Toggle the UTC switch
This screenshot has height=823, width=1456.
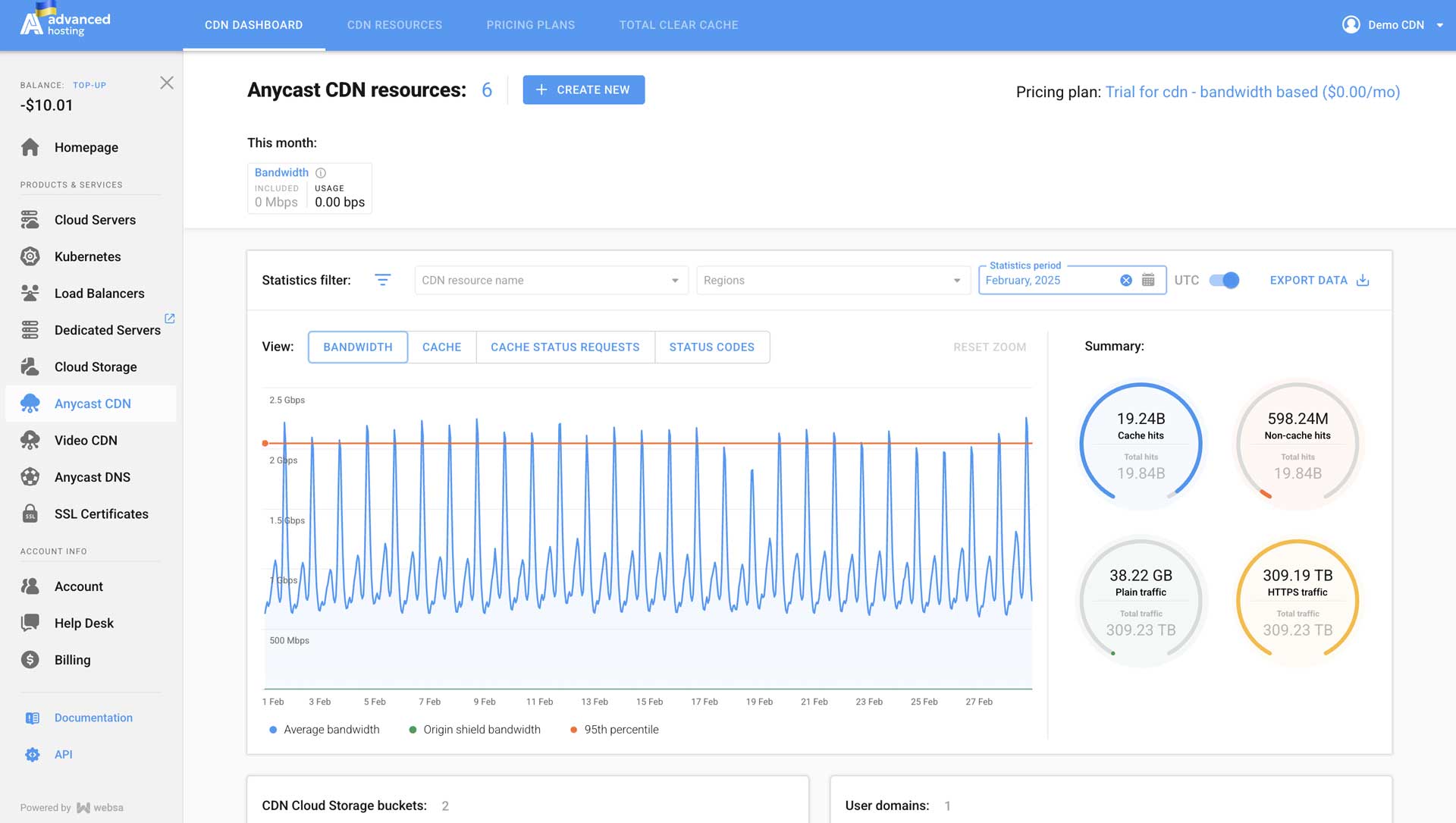[1224, 281]
